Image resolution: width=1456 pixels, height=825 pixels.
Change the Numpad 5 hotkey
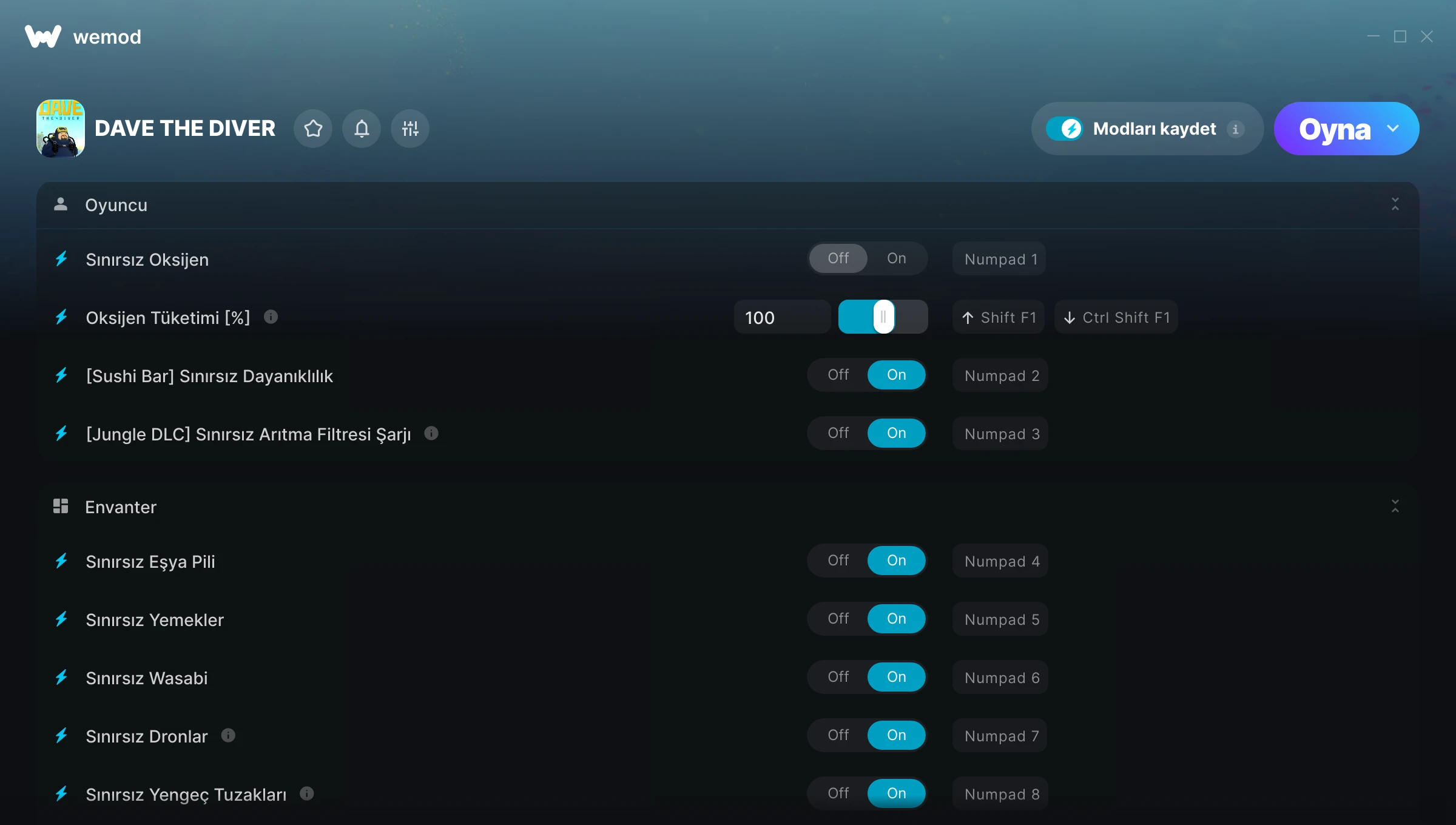pos(1000,619)
